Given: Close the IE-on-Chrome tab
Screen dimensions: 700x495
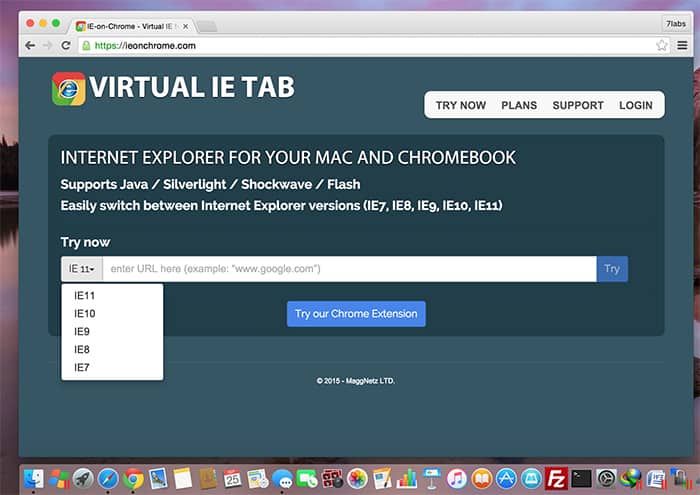Looking at the screenshot, I should pos(185,27).
